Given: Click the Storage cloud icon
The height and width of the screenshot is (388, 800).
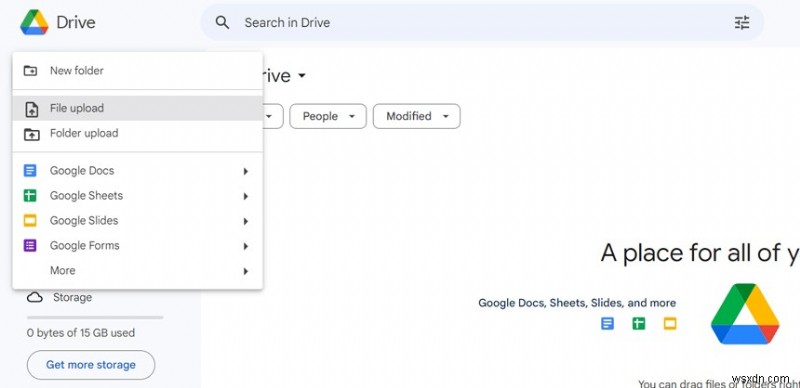Looking at the screenshot, I should 35,297.
